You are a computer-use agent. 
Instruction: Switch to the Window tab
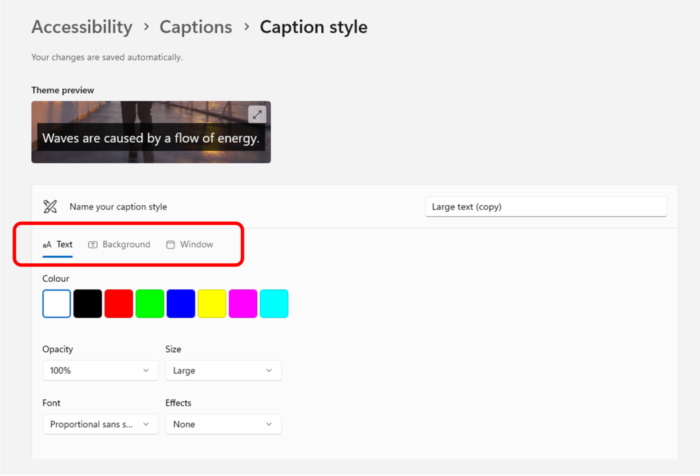(189, 244)
